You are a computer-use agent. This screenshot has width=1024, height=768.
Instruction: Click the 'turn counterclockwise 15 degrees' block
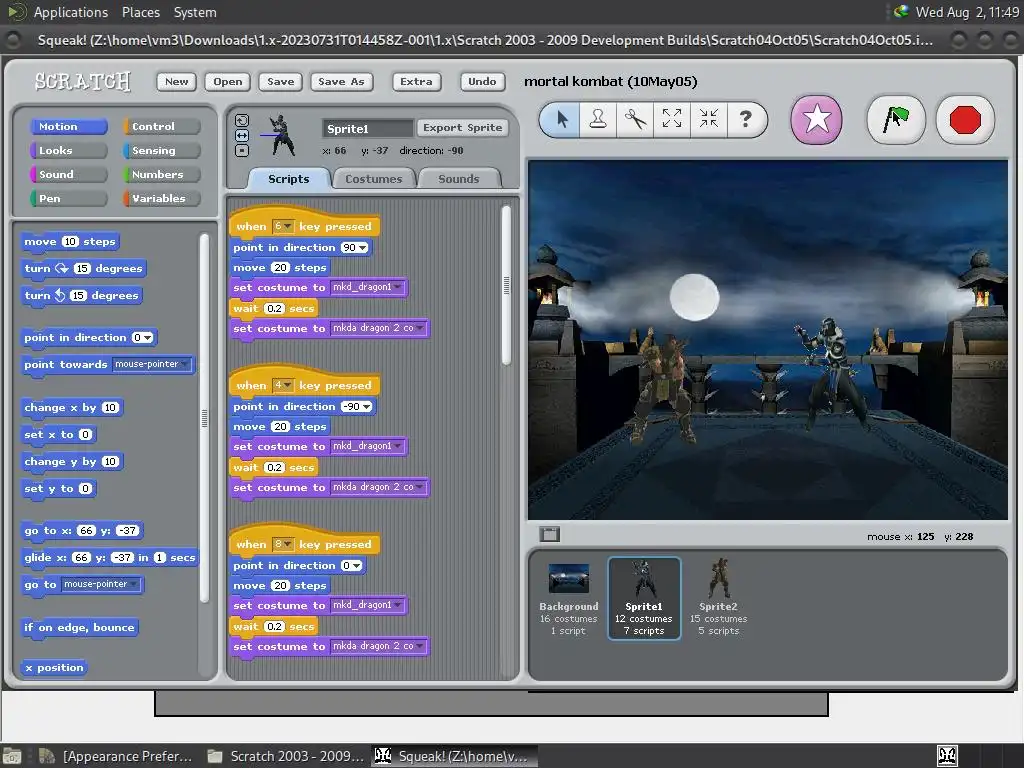[x=81, y=296]
